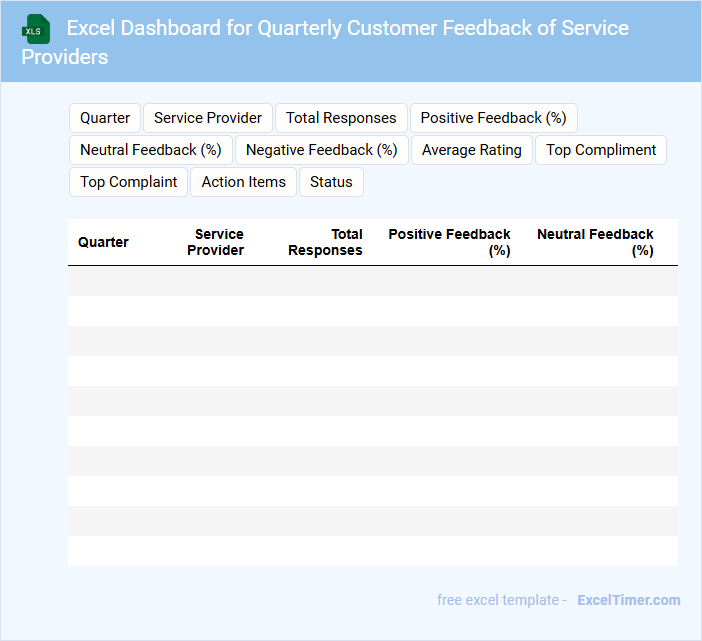702x641 pixels.
Task: Select the Quarter tag button
Action: click(105, 118)
